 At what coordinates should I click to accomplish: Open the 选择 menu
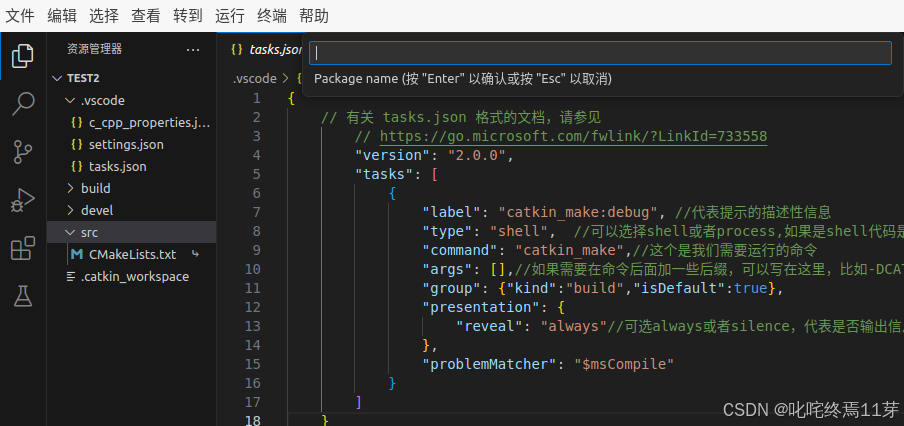click(104, 16)
